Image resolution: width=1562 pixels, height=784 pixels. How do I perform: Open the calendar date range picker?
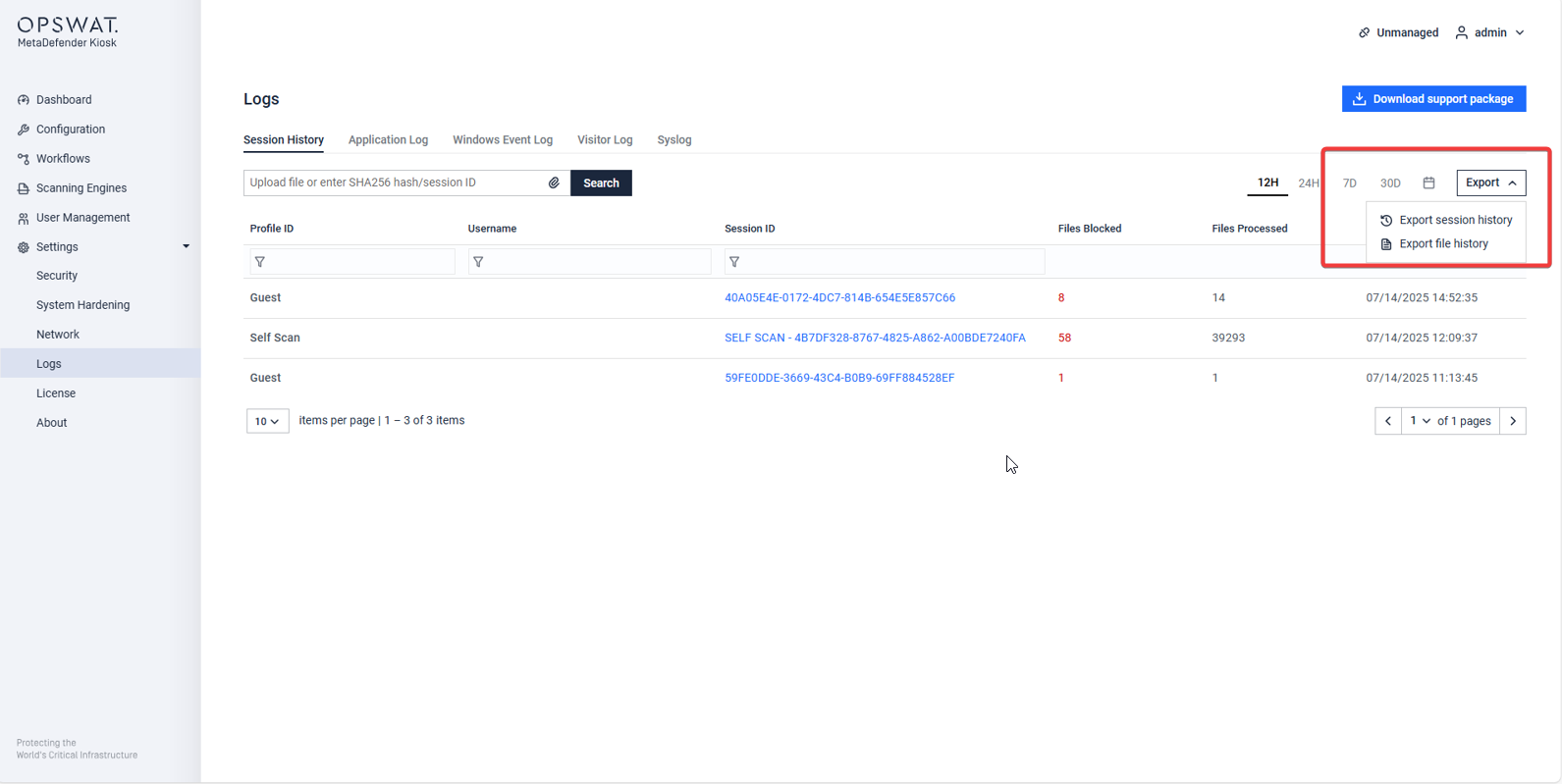(x=1428, y=183)
